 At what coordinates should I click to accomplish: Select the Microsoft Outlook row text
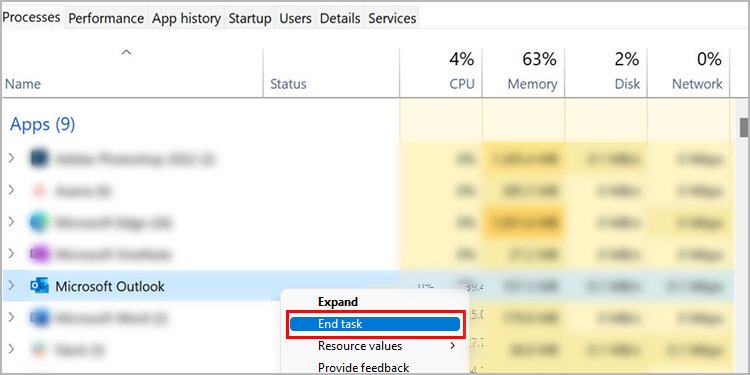110,286
